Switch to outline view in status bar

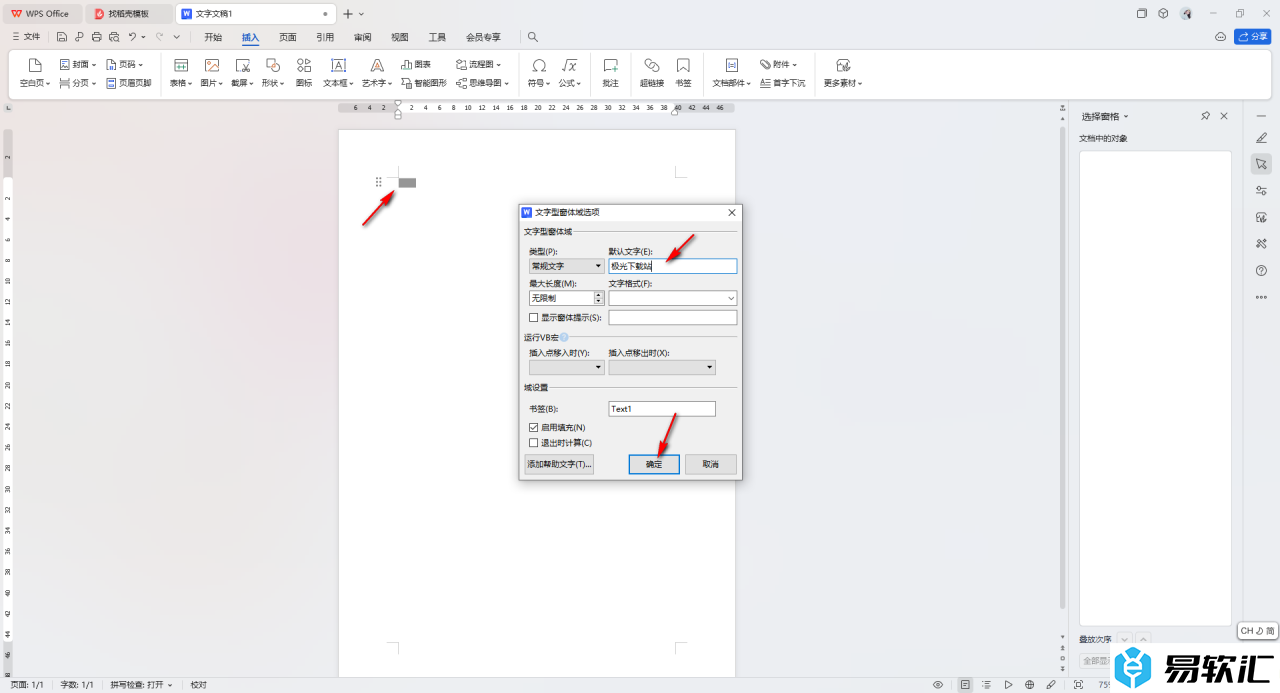pos(986,685)
